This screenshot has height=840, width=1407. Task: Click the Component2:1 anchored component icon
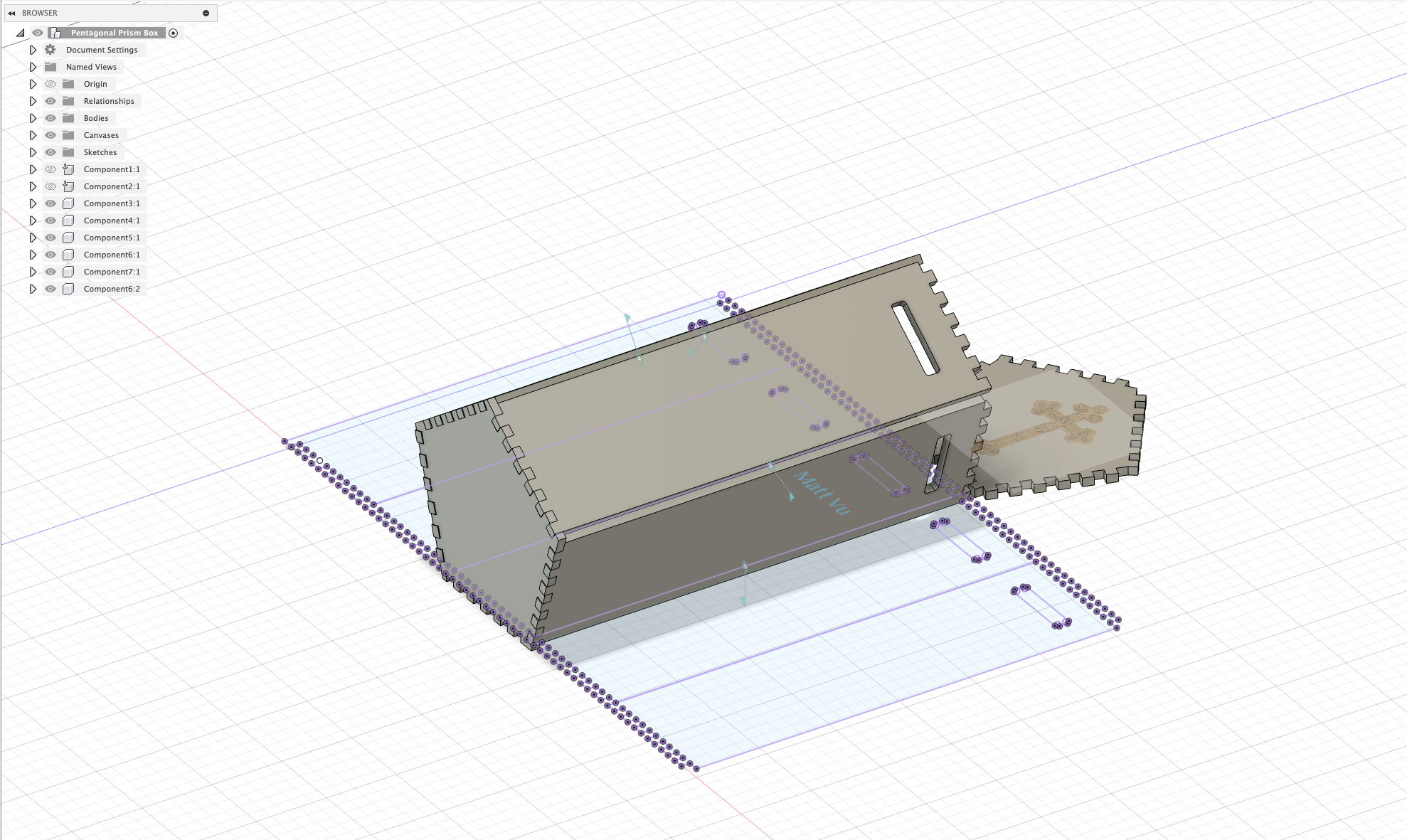pos(68,186)
